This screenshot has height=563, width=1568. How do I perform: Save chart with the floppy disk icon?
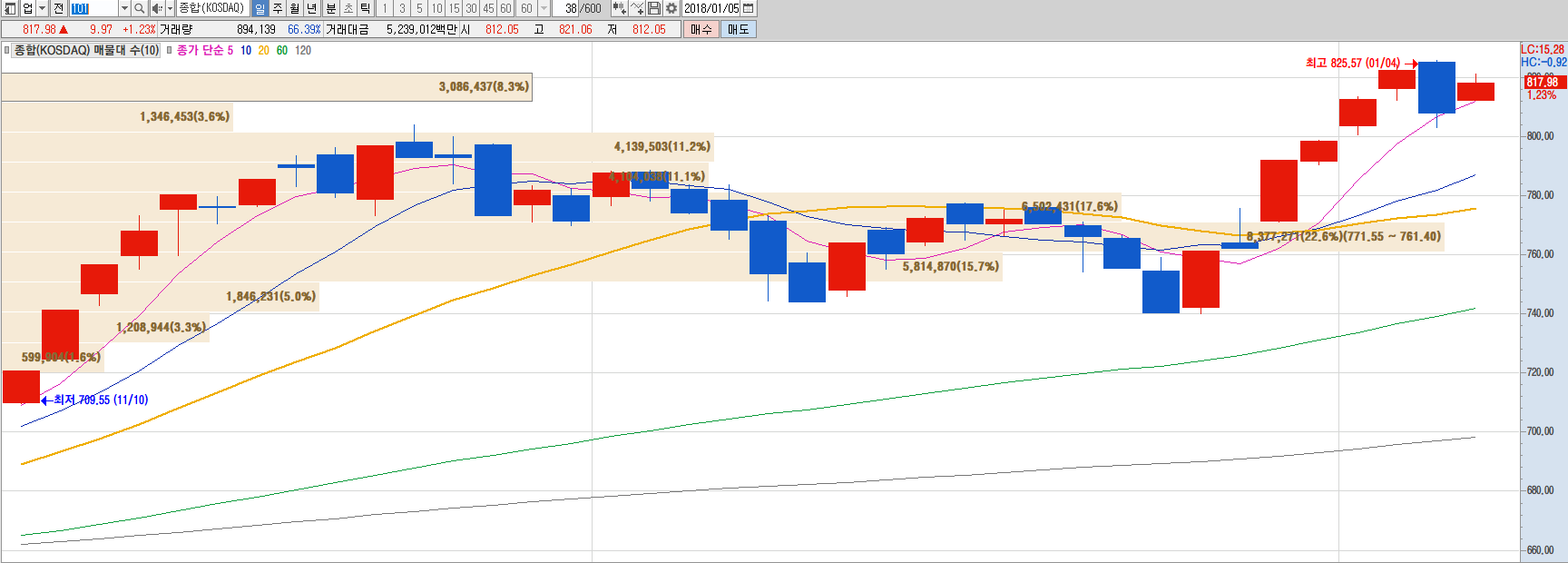point(654,8)
